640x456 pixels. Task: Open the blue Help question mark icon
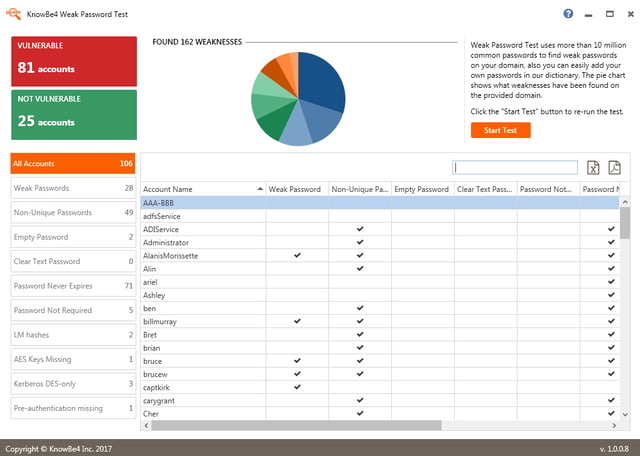click(x=568, y=14)
